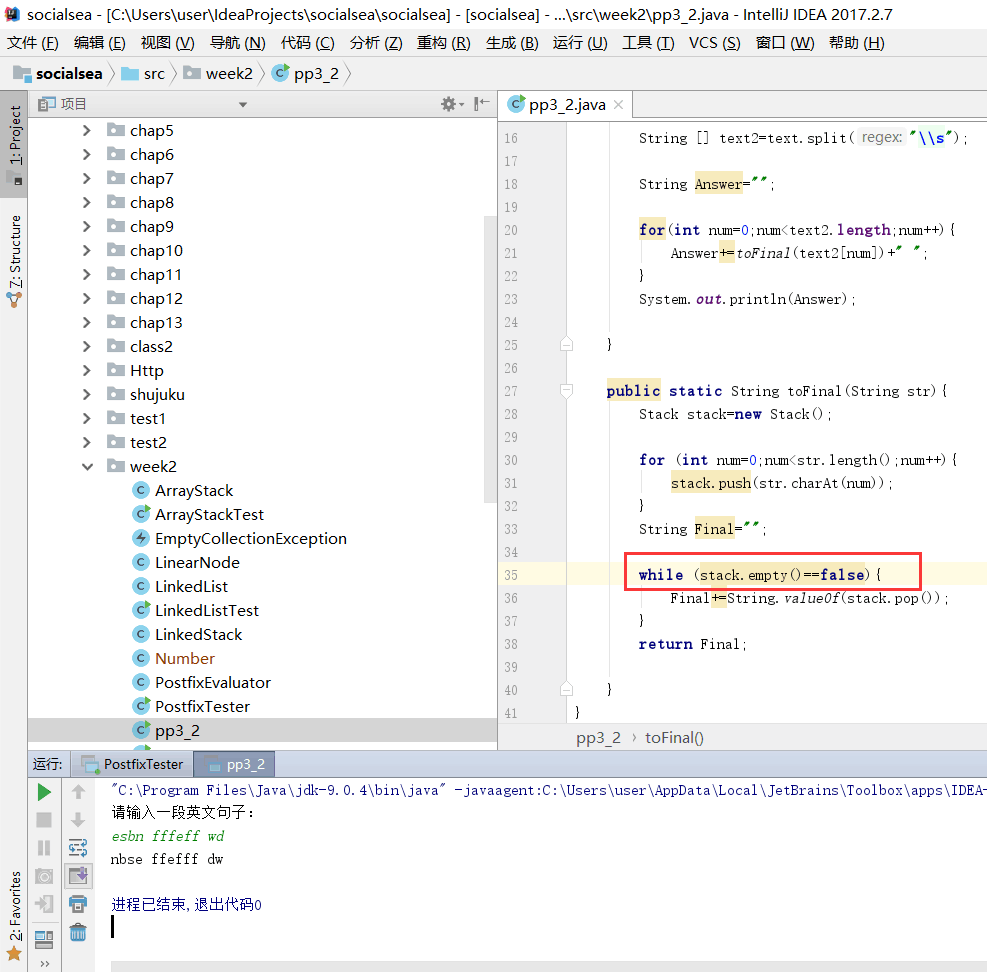This screenshot has width=987, height=972.
Task: Click the Exit arrow icon in run panel
Action: tap(44, 904)
